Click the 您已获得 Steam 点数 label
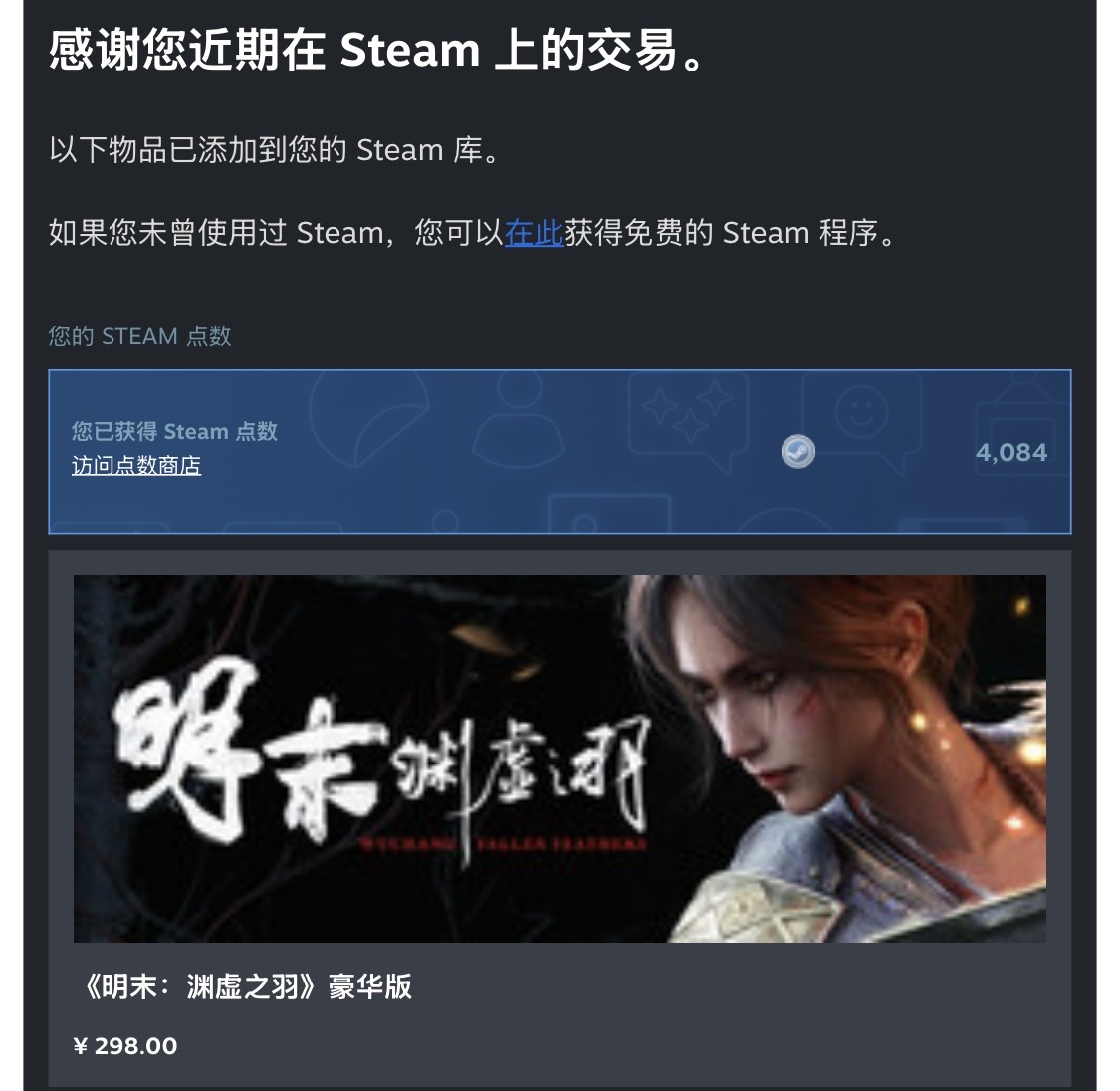1120x1091 pixels. (x=174, y=431)
